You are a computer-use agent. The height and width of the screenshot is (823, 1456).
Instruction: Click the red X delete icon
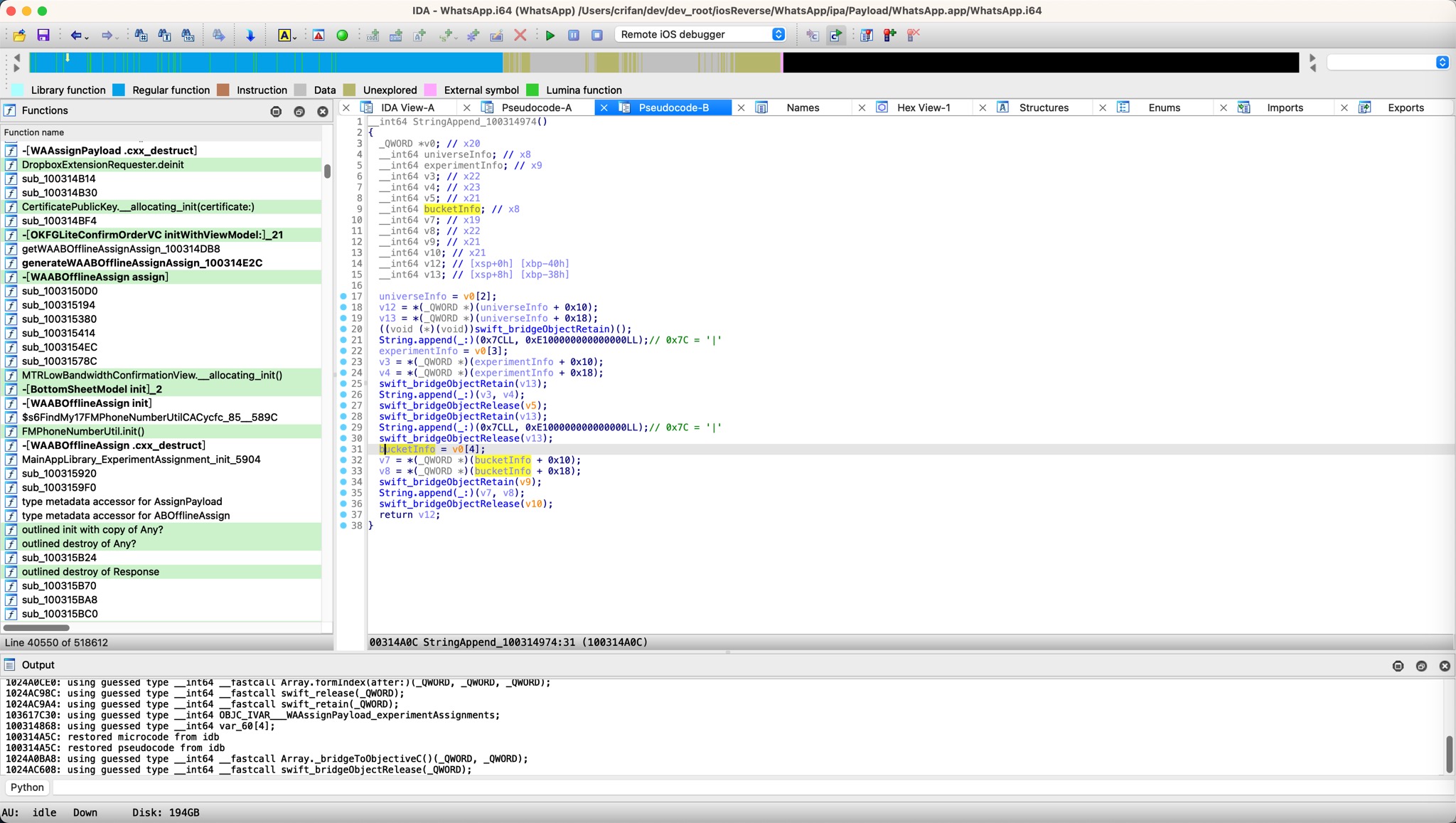(520, 35)
